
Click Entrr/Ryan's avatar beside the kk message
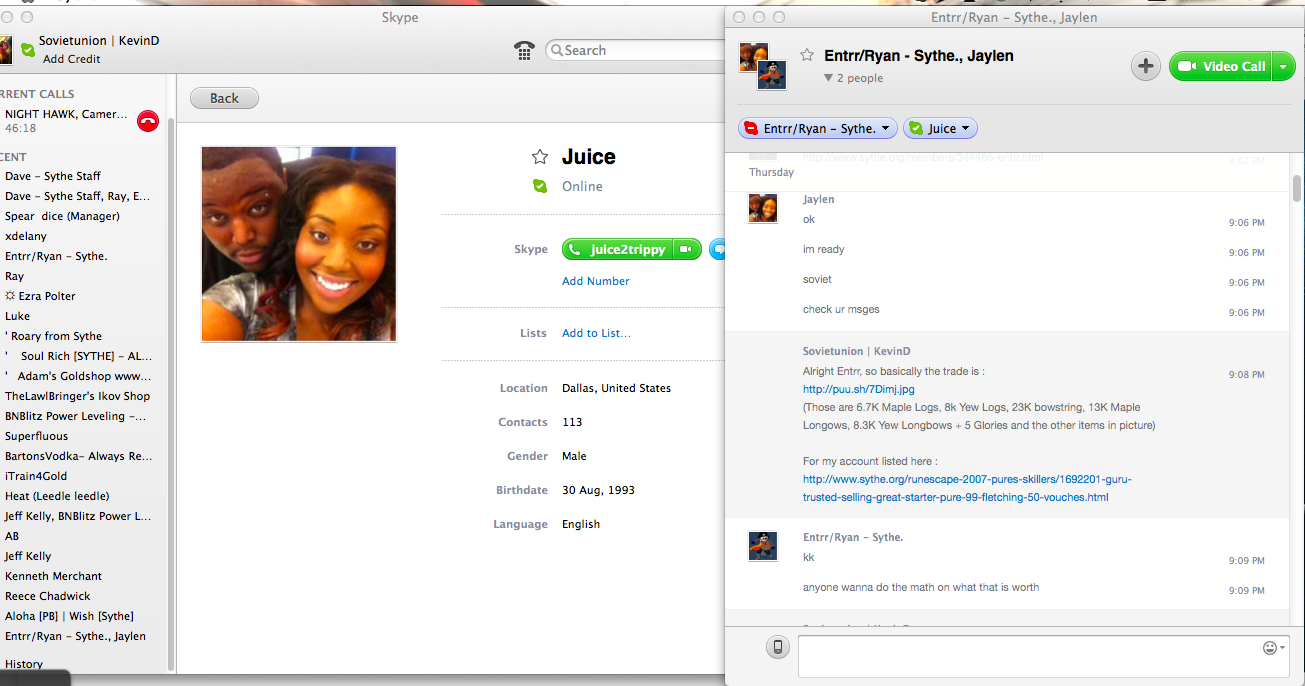point(763,546)
